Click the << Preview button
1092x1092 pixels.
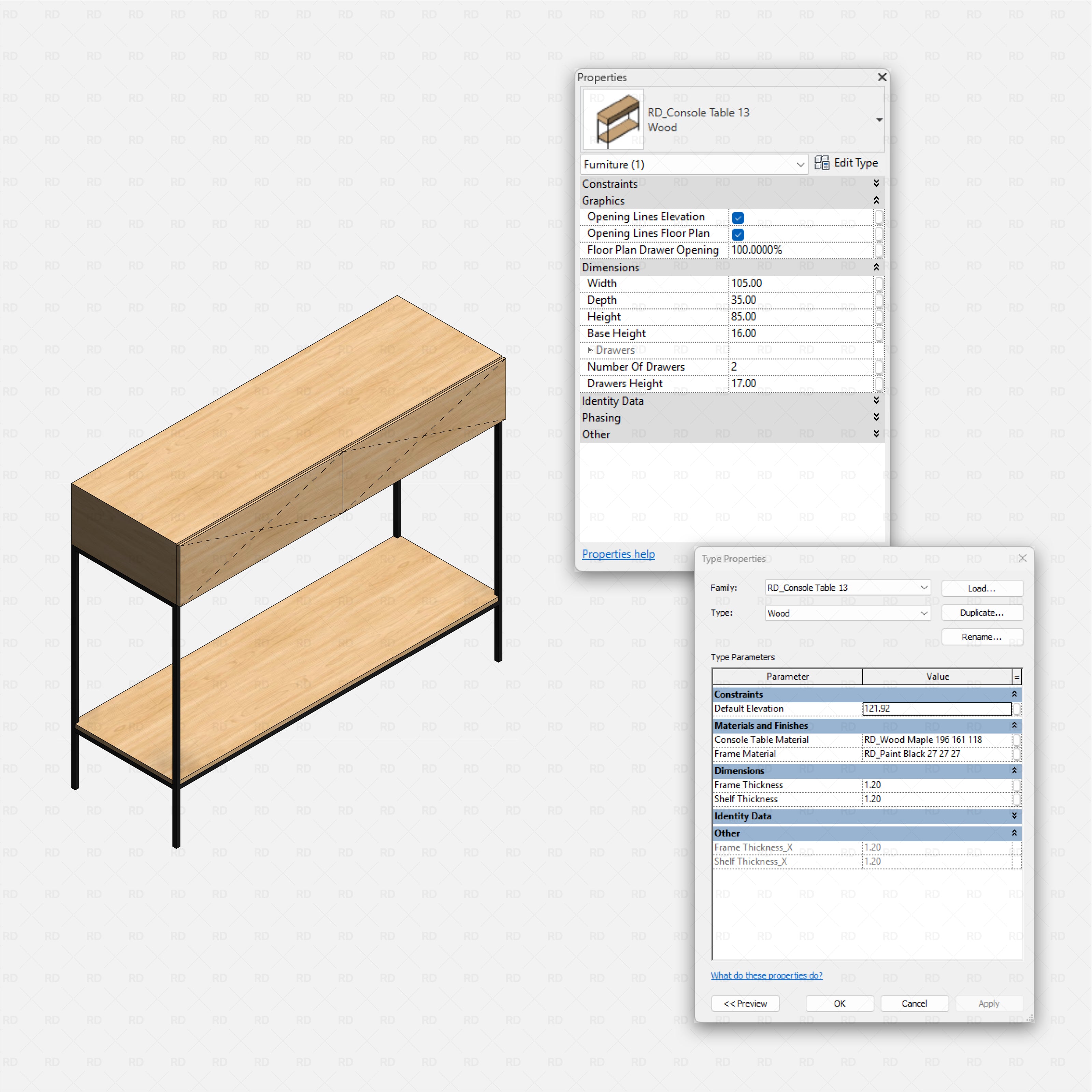pyautogui.click(x=745, y=1003)
